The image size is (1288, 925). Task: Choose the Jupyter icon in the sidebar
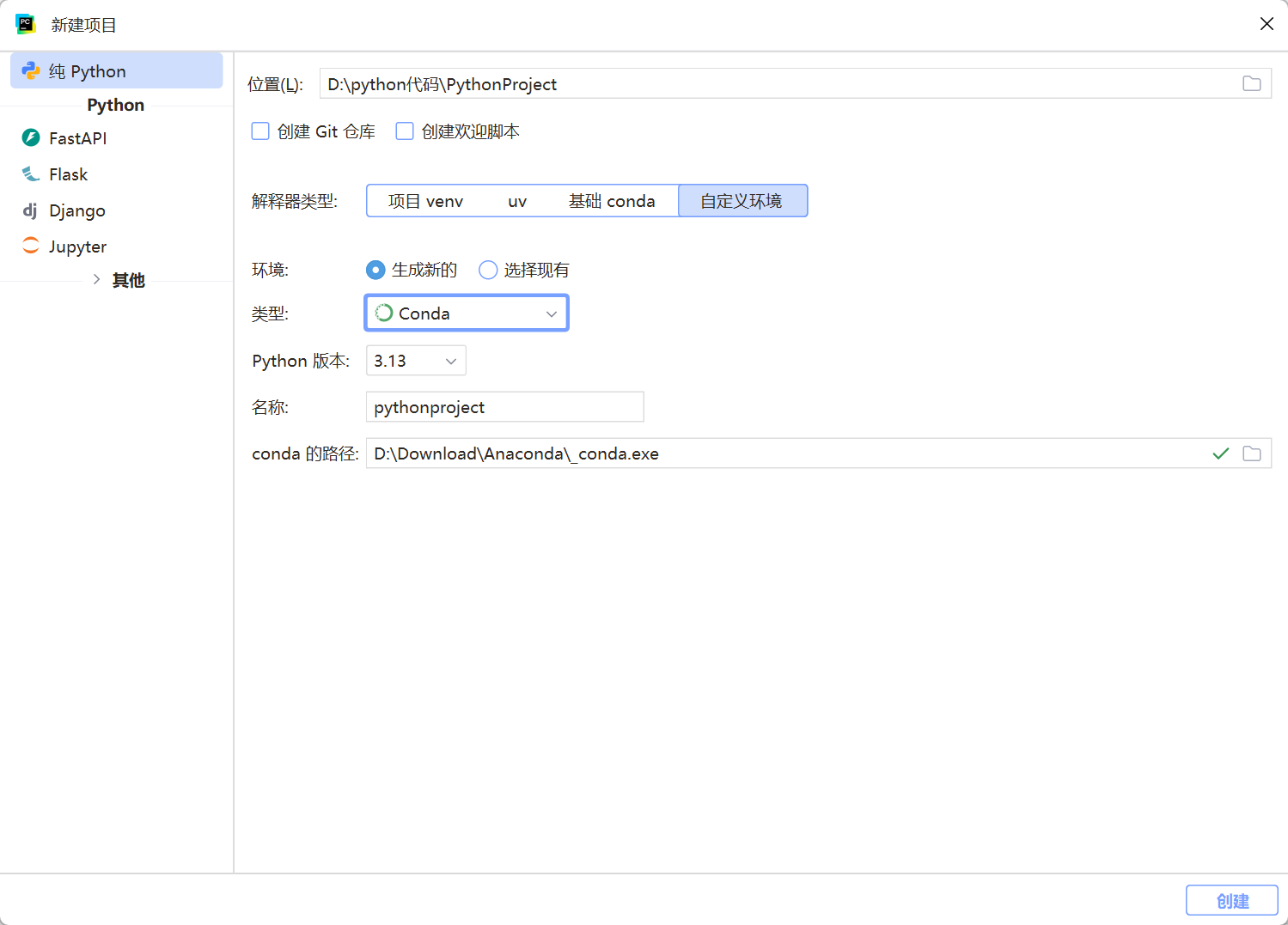31,246
